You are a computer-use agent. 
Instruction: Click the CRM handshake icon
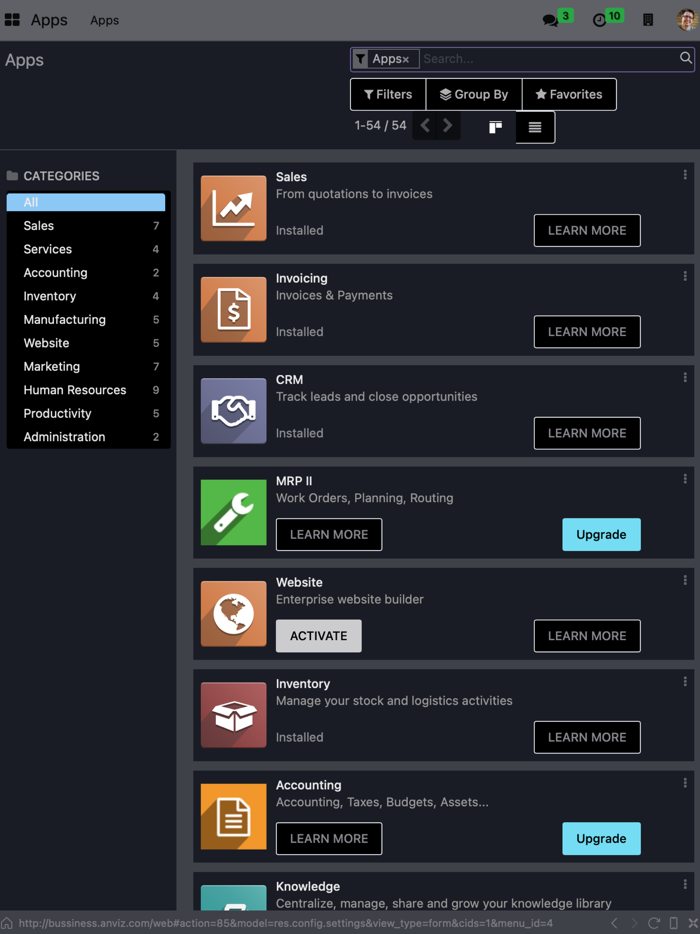(234, 410)
